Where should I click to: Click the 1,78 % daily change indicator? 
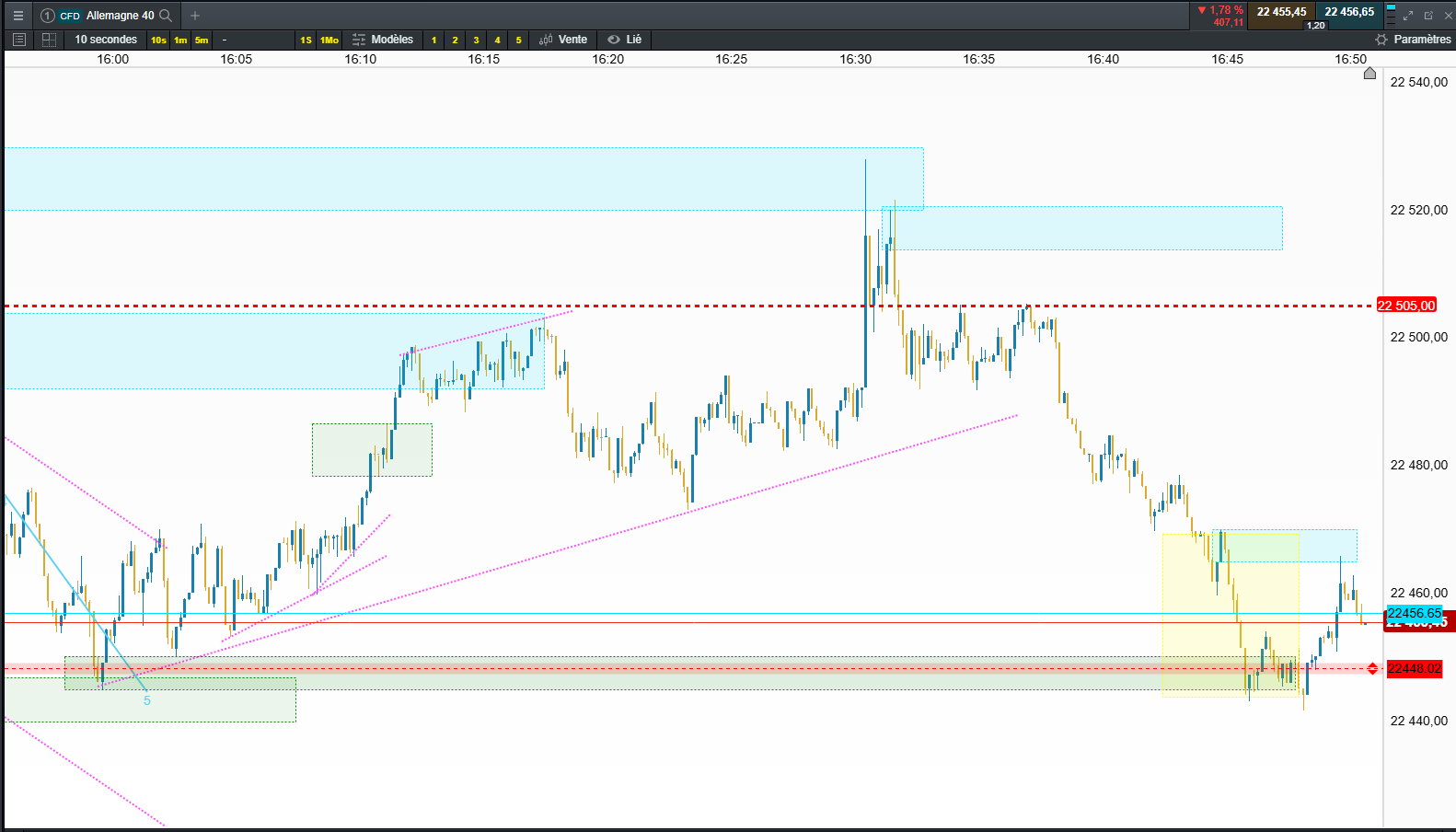coord(1220,10)
